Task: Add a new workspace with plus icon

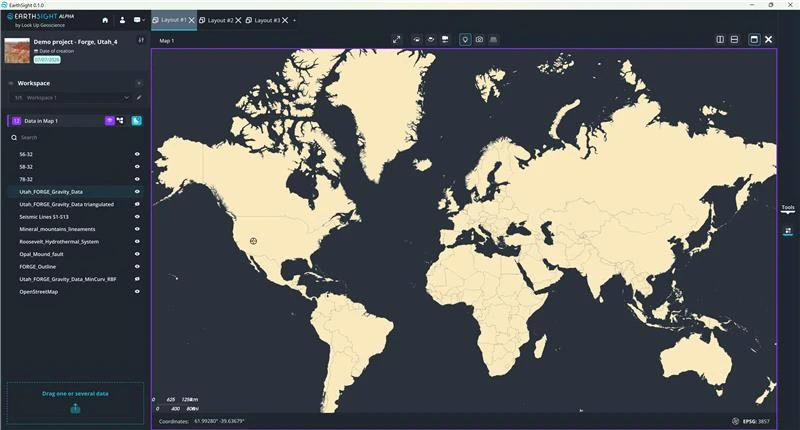Action: [x=139, y=83]
